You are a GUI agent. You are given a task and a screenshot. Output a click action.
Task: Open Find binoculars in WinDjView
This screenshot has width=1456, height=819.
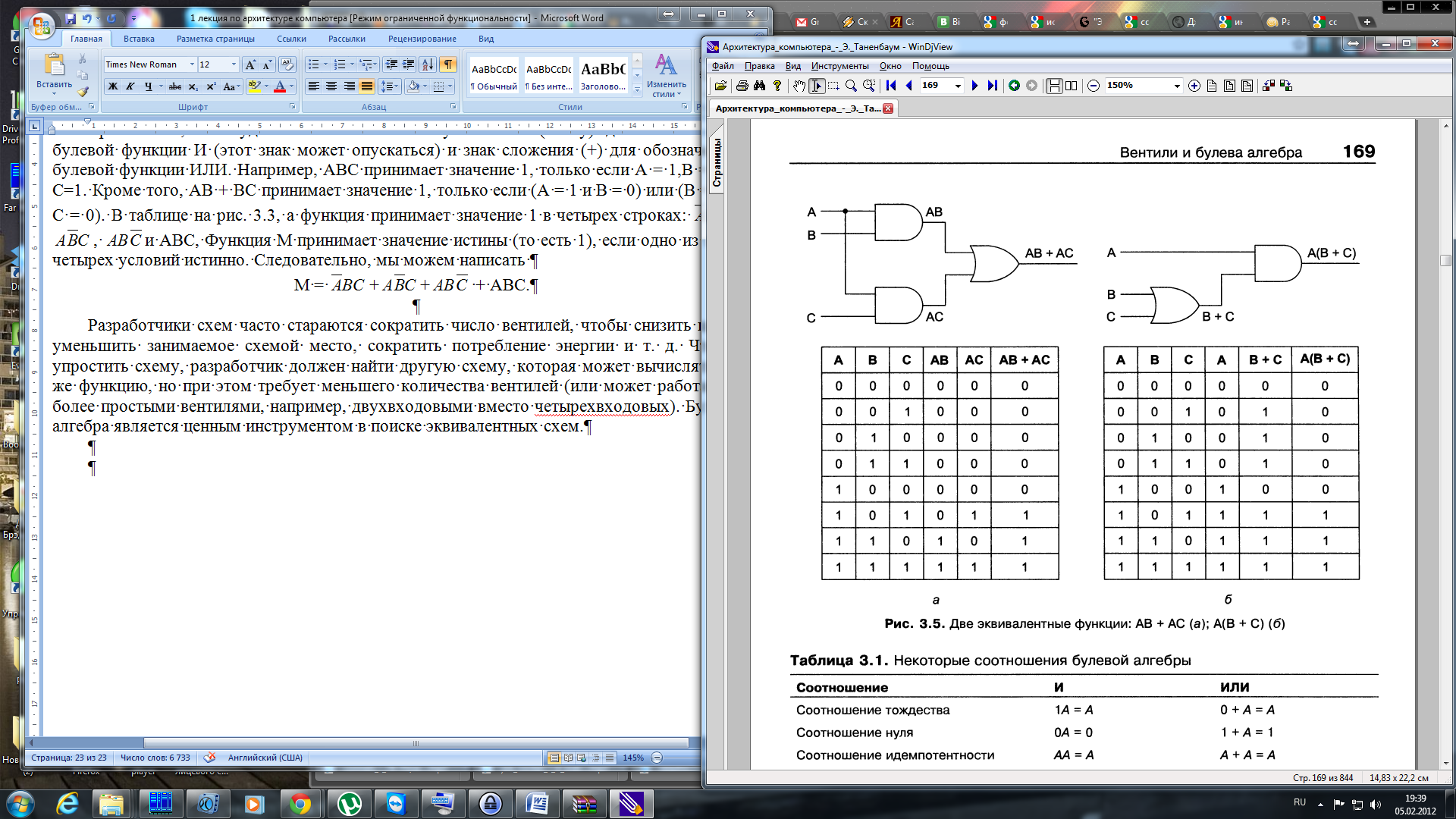[759, 86]
